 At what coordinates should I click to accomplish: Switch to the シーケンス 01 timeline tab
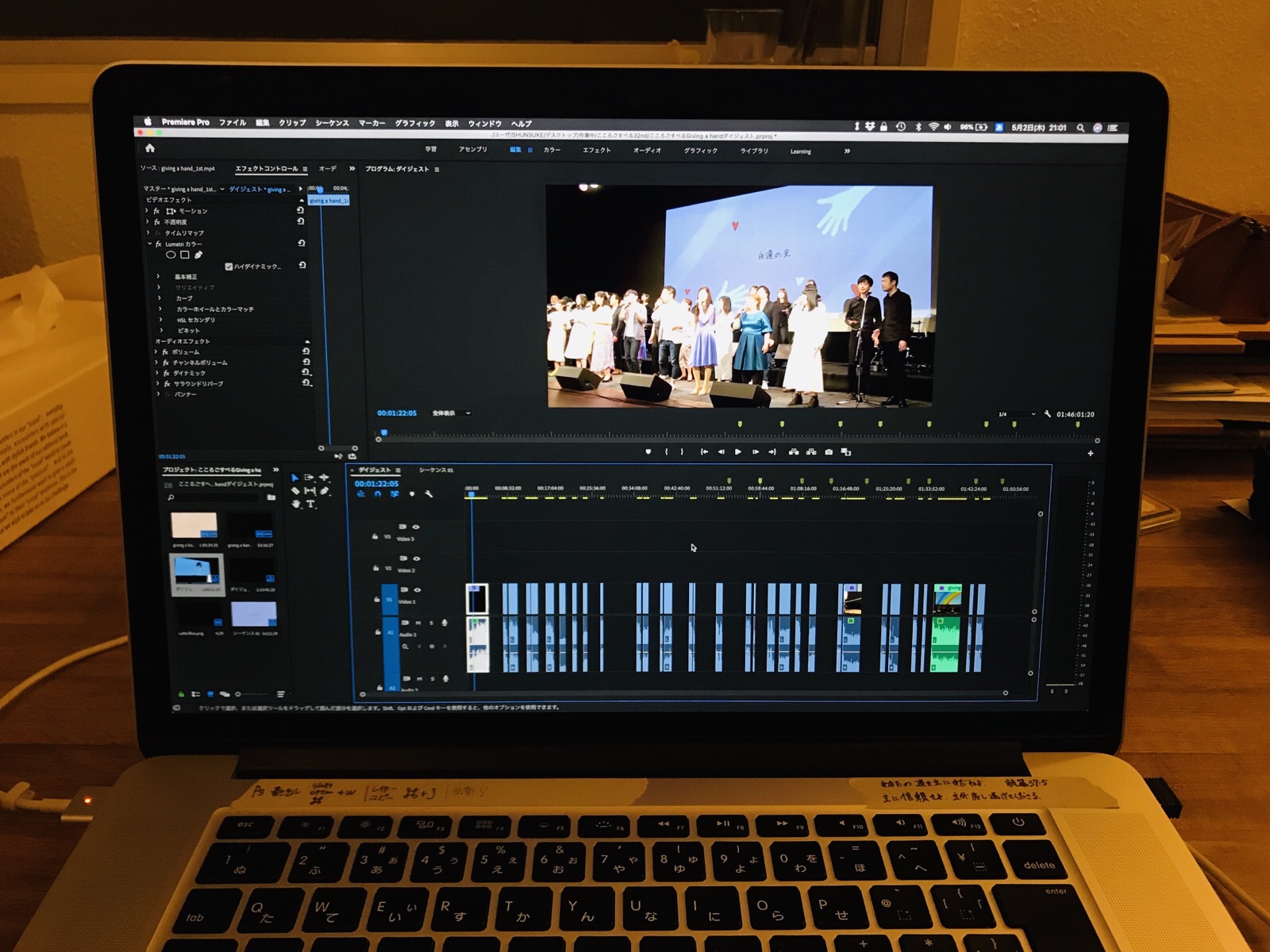436,470
